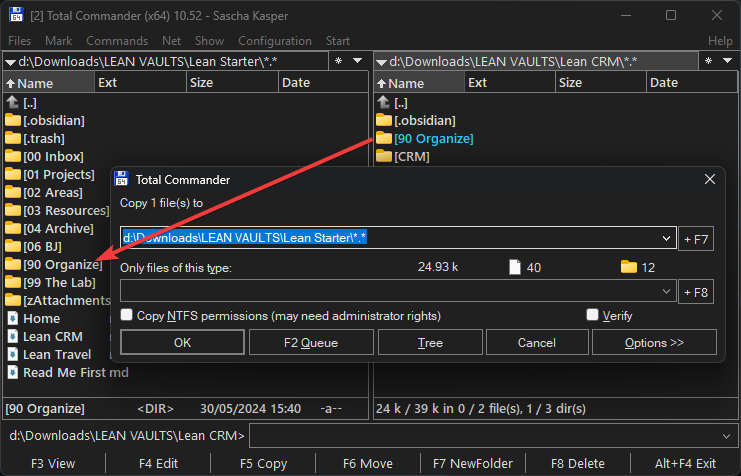The image size is (741, 476).
Task: Open the 'Only files of this type' dropdown
Action: [x=666, y=292]
